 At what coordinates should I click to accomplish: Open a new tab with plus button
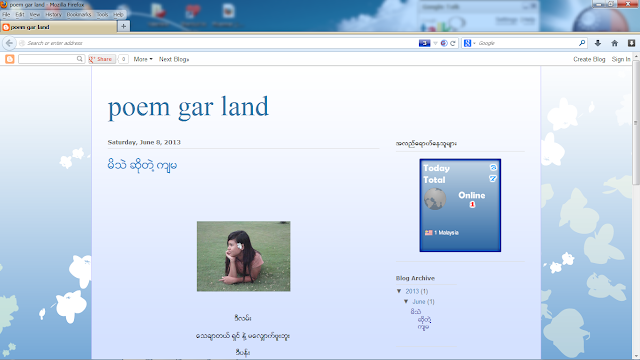(x=124, y=26)
